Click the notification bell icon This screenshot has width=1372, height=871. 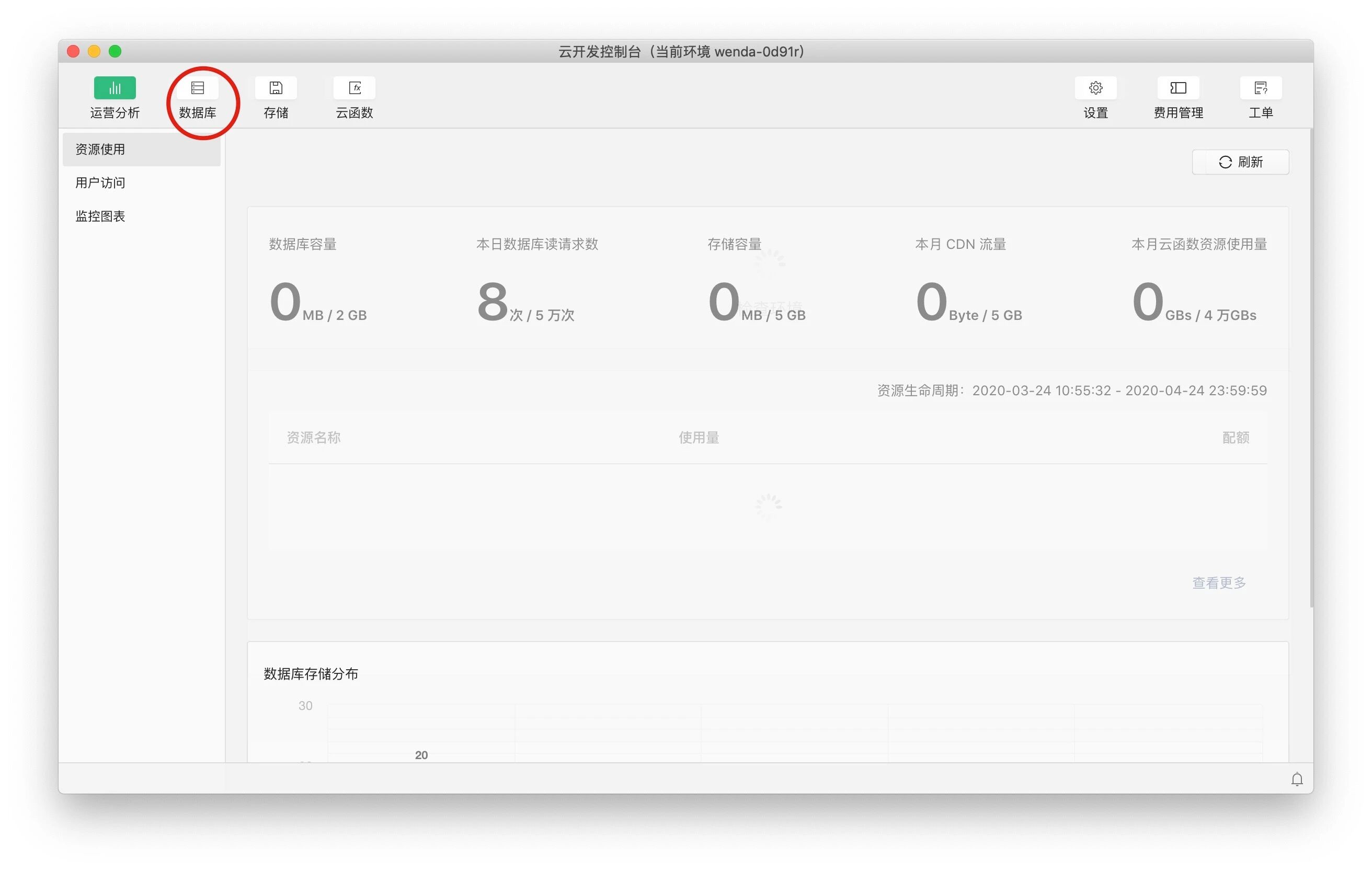tap(1297, 778)
